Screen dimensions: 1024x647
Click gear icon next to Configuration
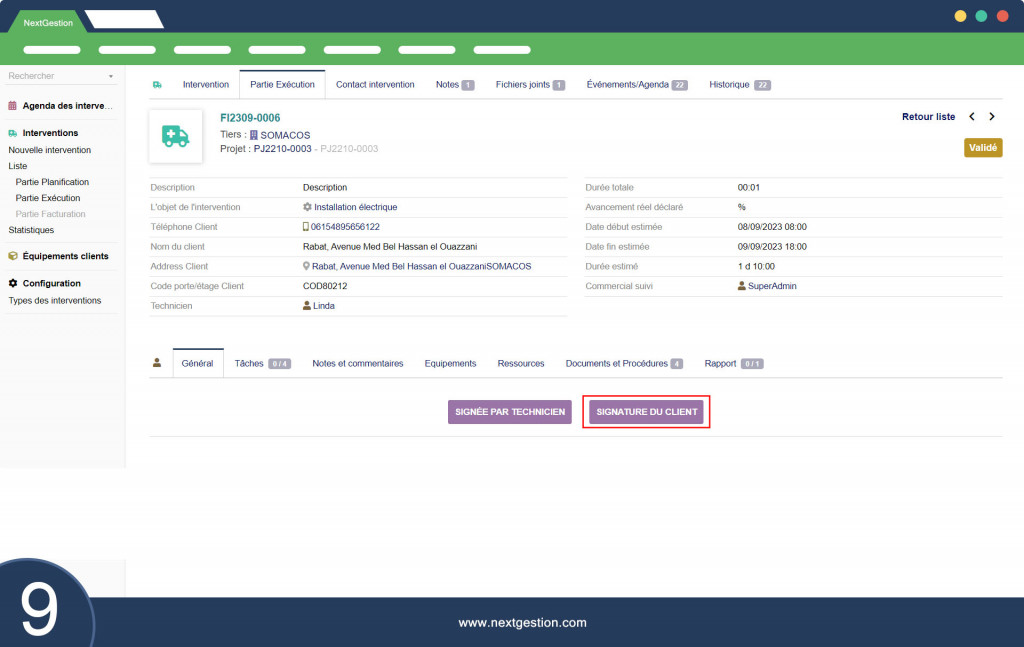tap(13, 283)
